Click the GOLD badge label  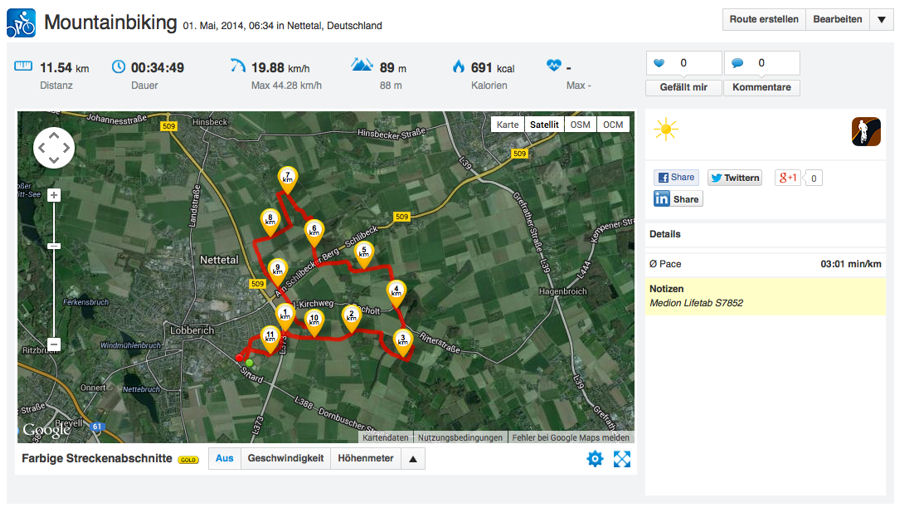[188, 460]
